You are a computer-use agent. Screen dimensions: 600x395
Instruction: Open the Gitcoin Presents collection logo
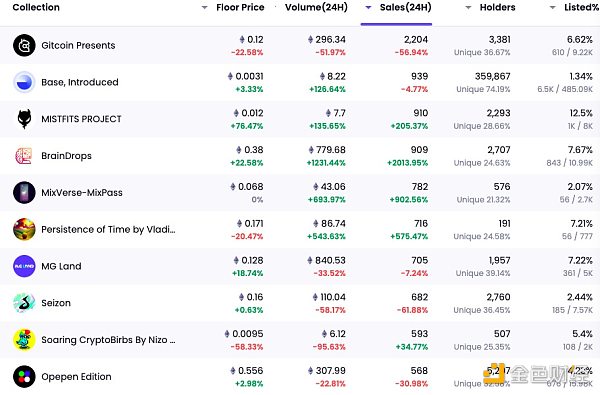[24, 45]
